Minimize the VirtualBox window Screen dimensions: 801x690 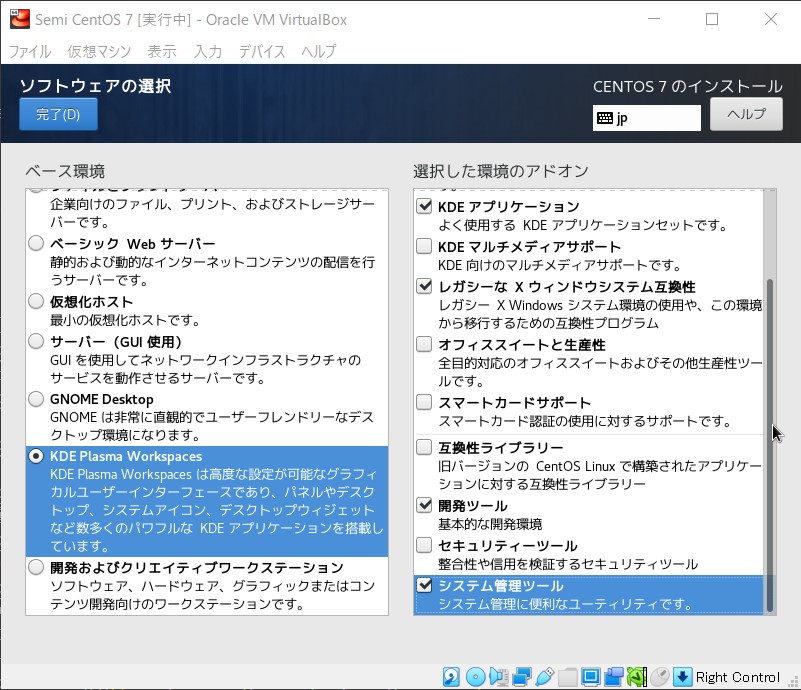point(654,19)
